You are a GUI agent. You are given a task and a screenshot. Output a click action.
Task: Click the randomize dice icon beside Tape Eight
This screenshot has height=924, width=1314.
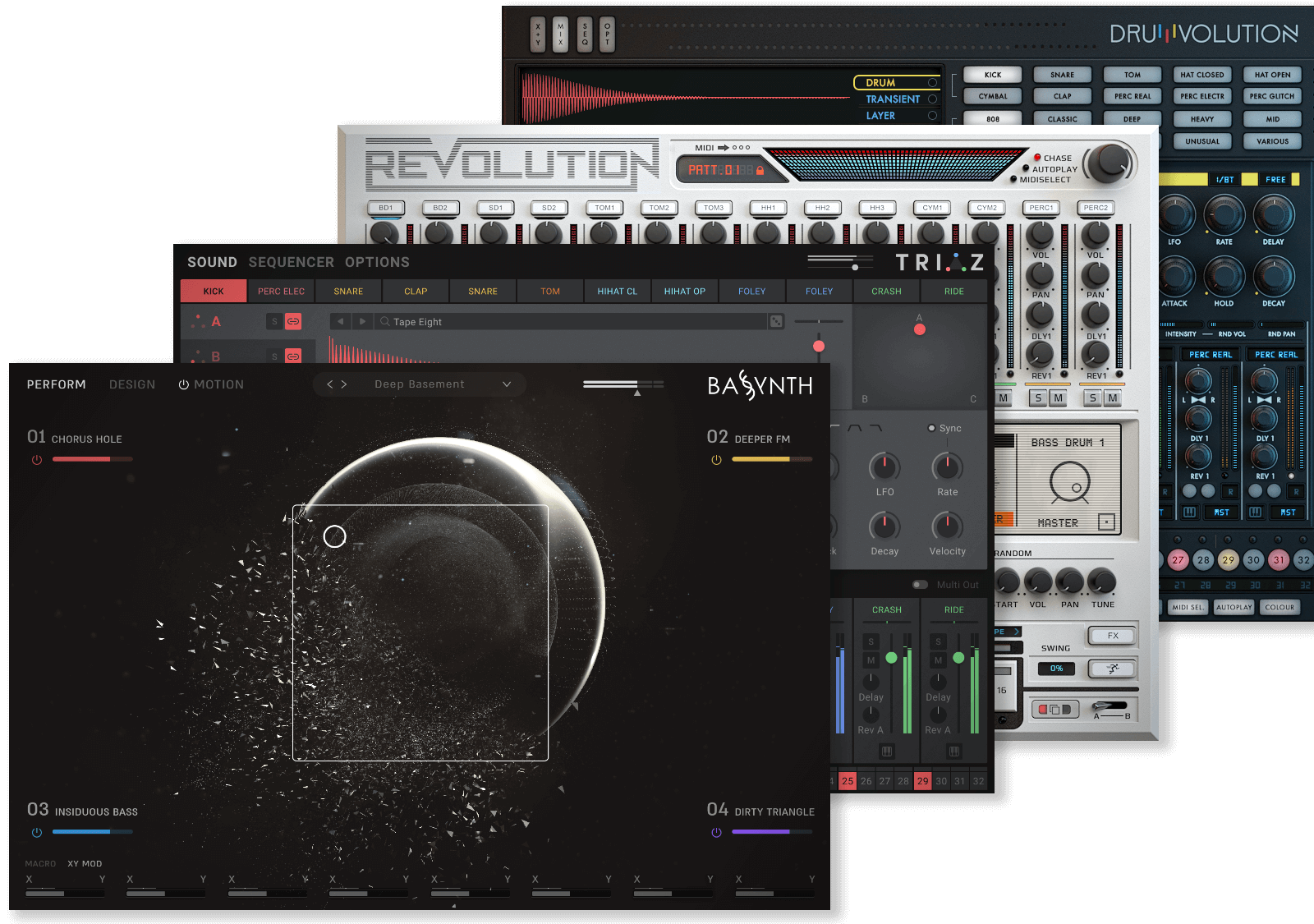[776, 321]
